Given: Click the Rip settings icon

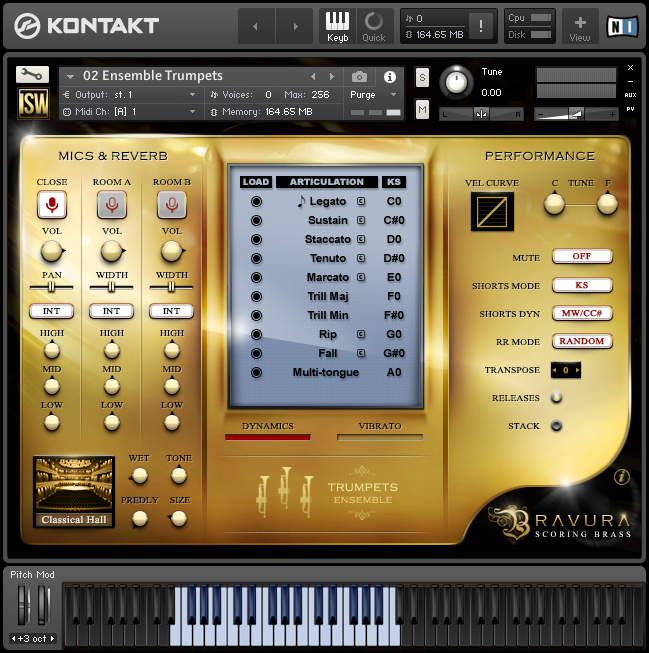Looking at the screenshot, I should [x=361, y=334].
